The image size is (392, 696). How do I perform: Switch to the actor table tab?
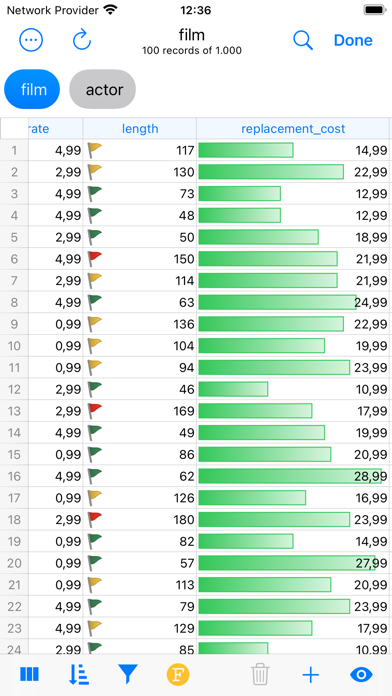[103, 89]
